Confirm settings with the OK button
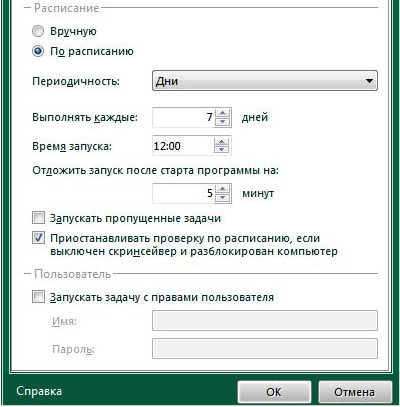This screenshot has width=400, height=407. (274, 392)
